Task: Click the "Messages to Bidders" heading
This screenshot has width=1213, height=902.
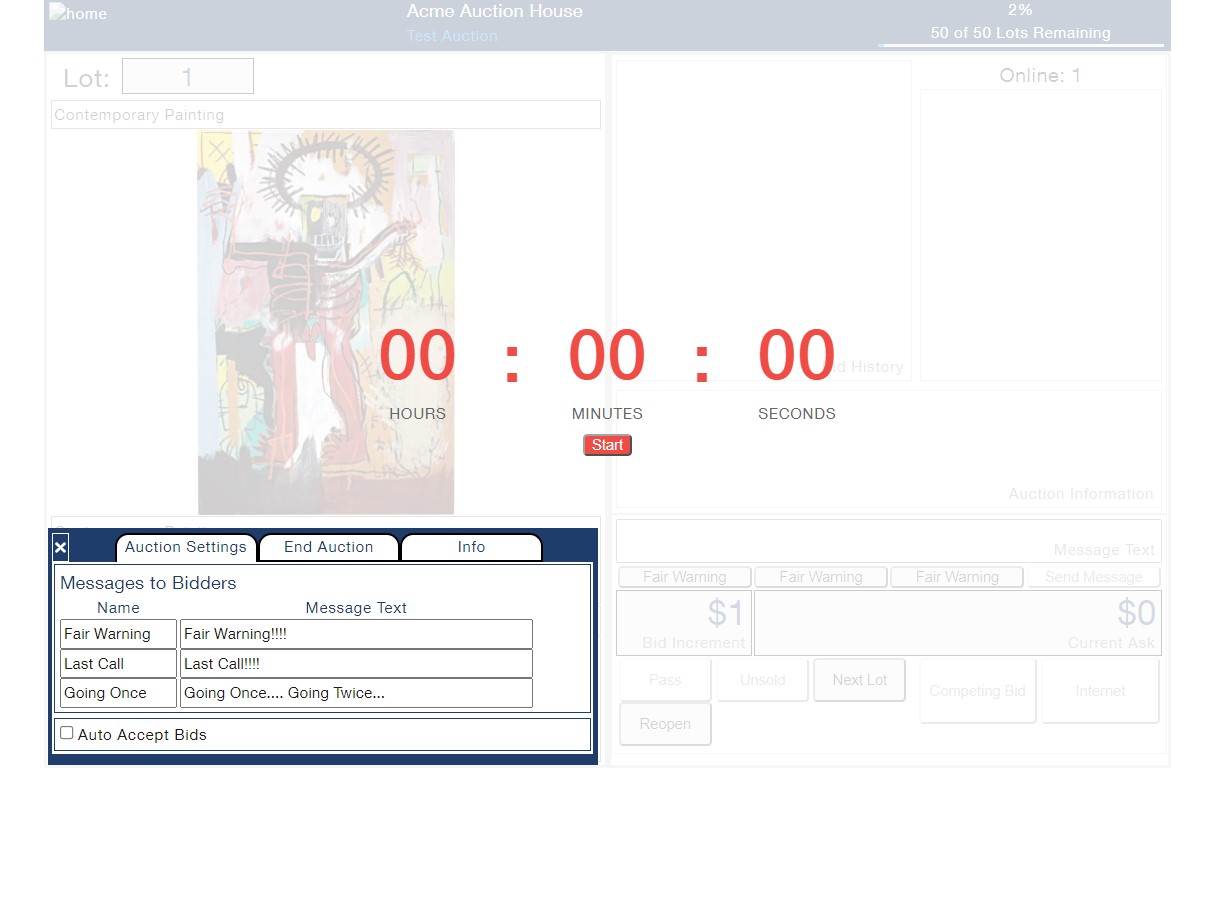Action: click(x=148, y=583)
